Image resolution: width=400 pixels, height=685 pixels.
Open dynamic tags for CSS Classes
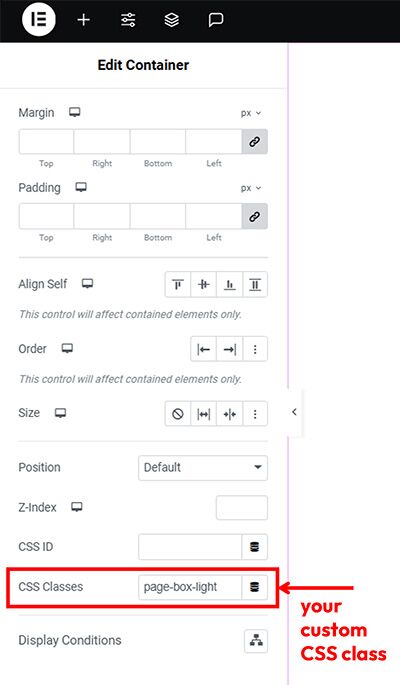[x=255, y=587]
